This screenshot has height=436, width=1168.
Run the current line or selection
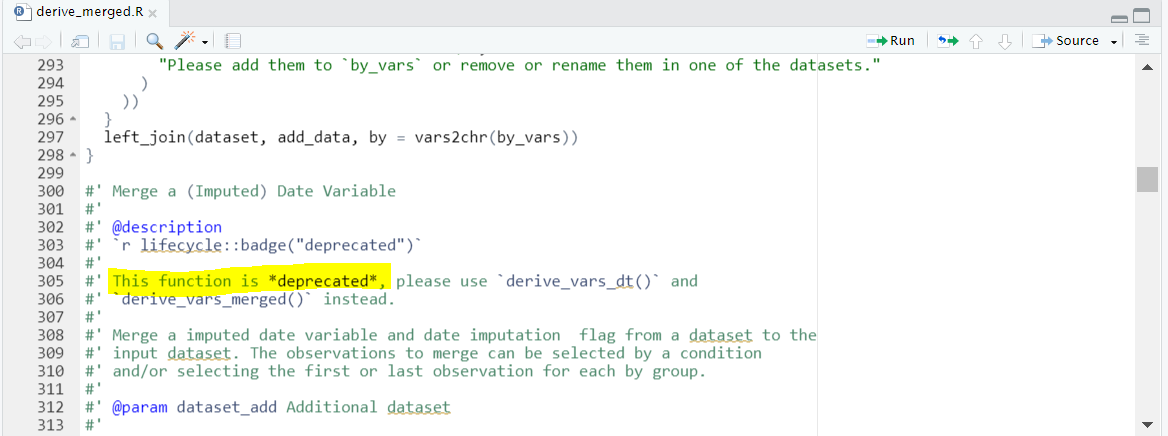pos(890,40)
